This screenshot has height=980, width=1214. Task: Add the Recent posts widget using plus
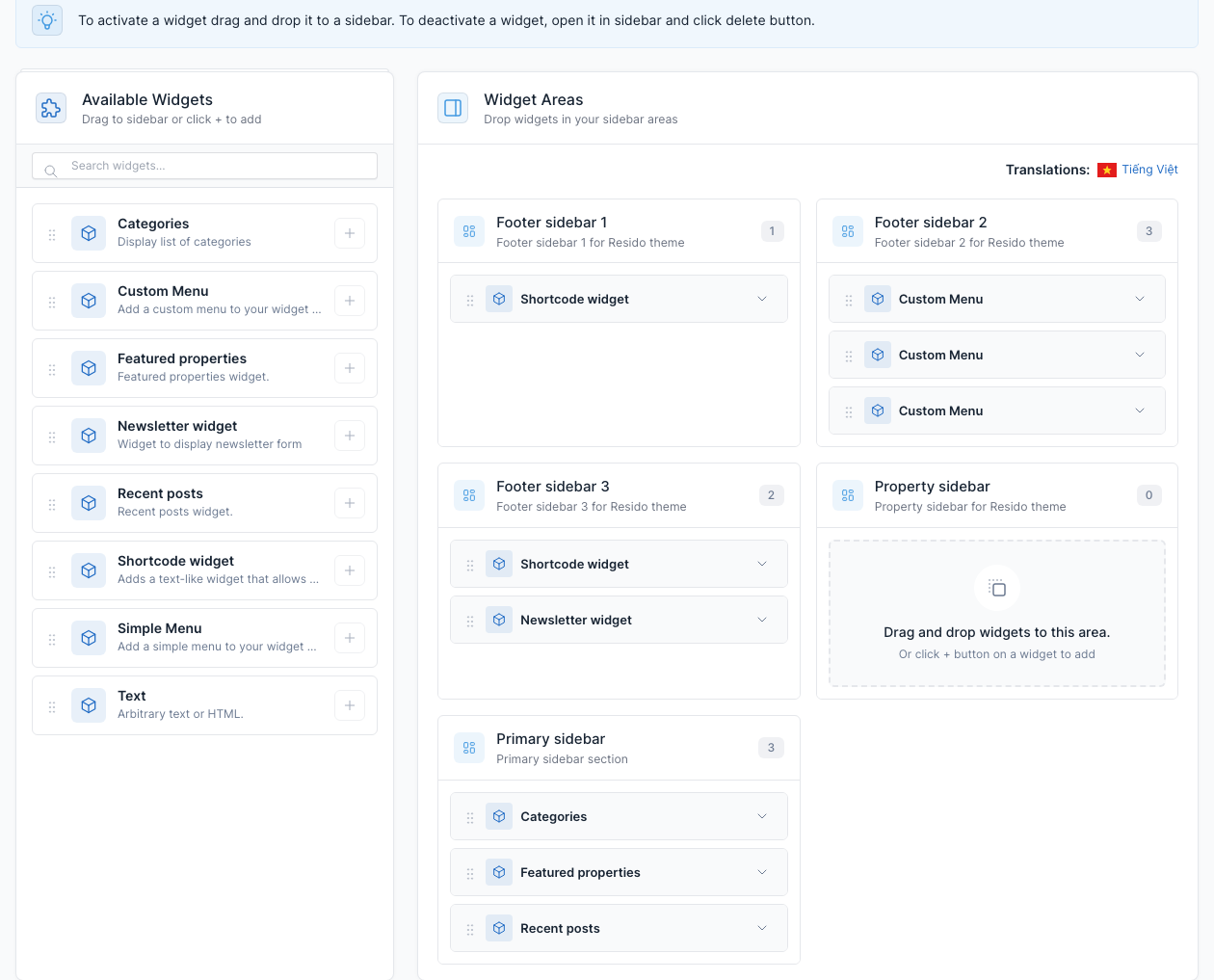pos(350,503)
